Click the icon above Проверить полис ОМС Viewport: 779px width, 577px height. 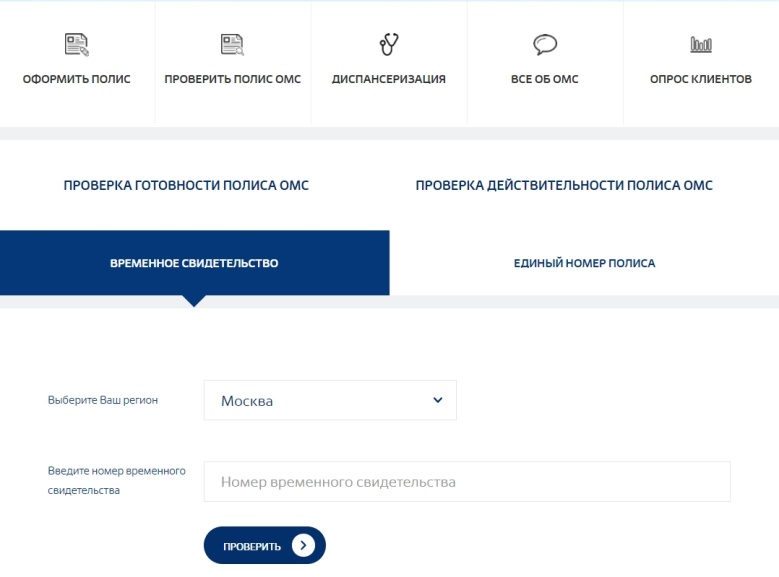[x=232, y=44]
